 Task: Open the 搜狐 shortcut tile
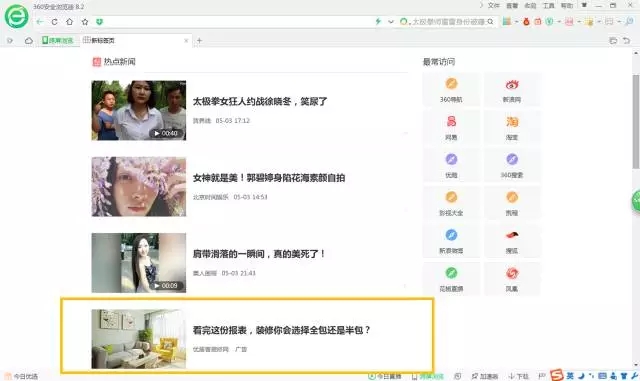[512, 241]
